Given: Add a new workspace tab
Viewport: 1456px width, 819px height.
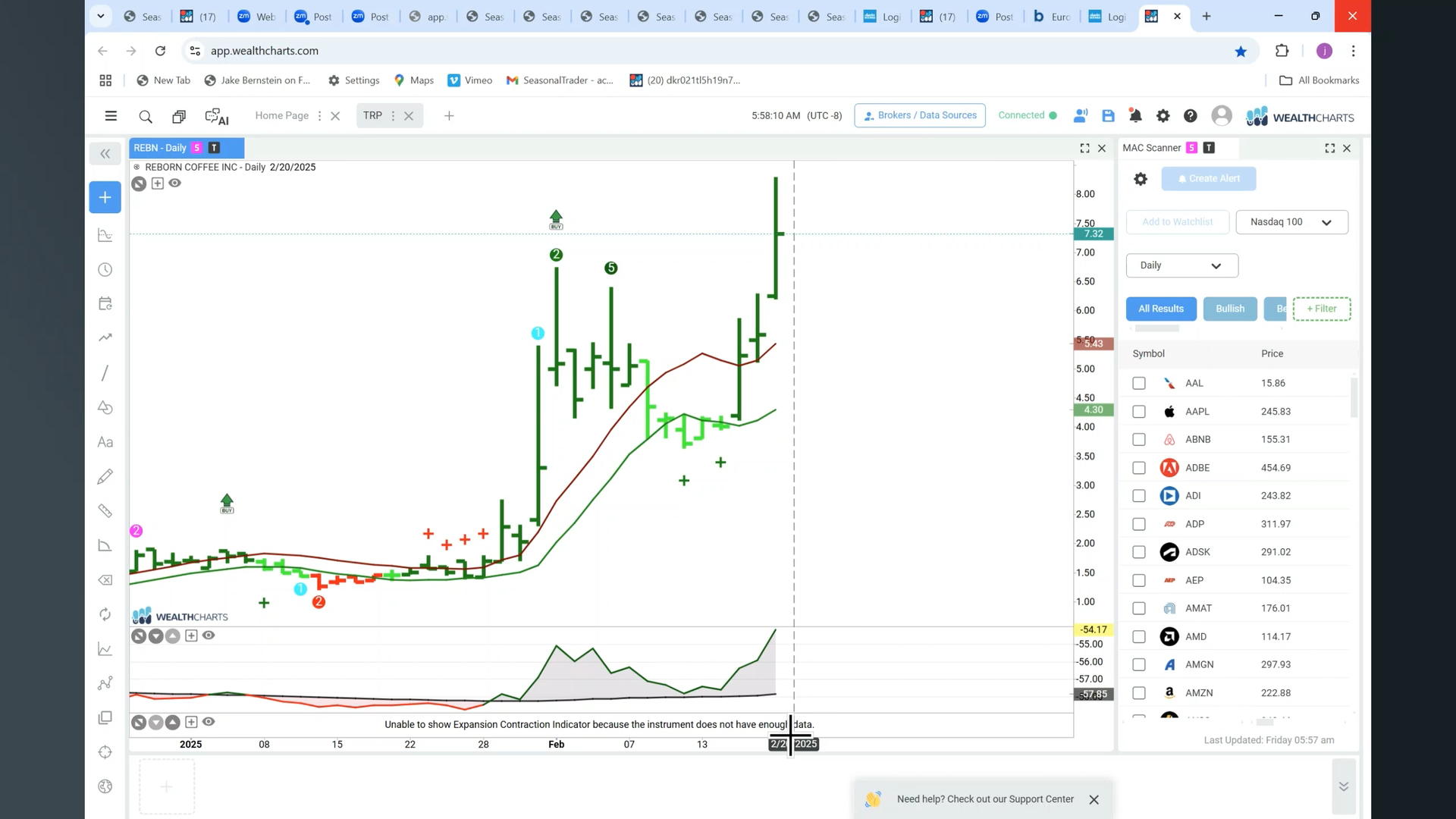Looking at the screenshot, I should [x=449, y=116].
